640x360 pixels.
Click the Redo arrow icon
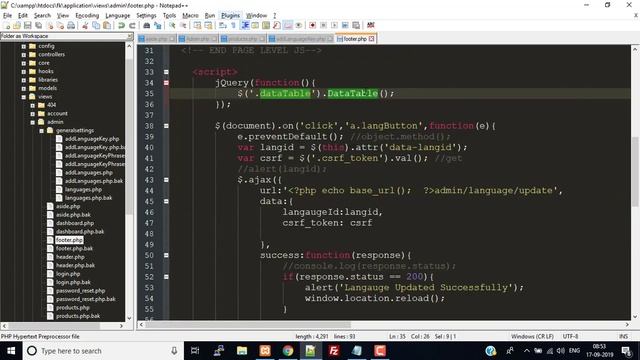(x=132, y=25)
